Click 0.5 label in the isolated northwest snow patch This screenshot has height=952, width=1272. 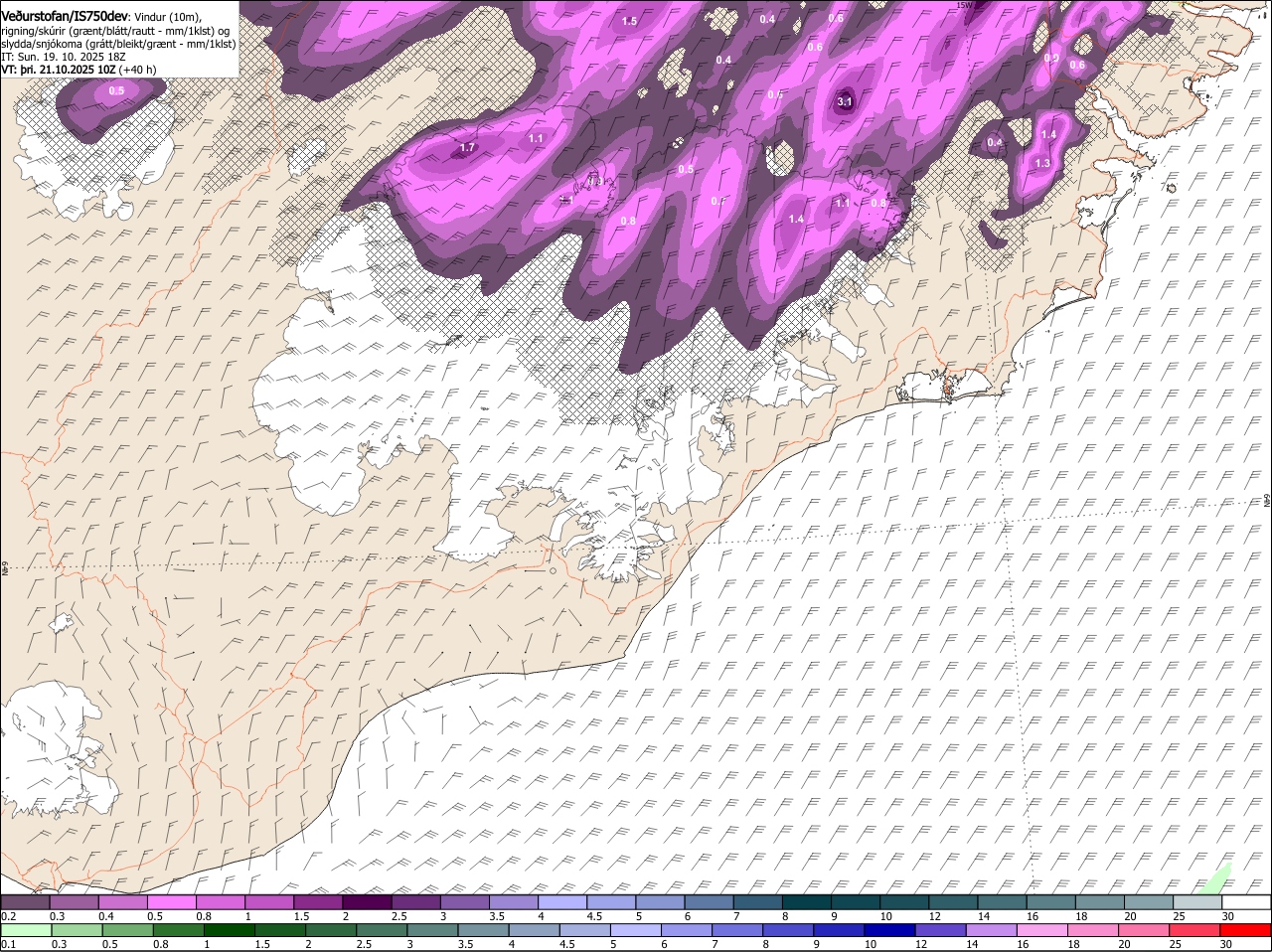tap(116, 90)
